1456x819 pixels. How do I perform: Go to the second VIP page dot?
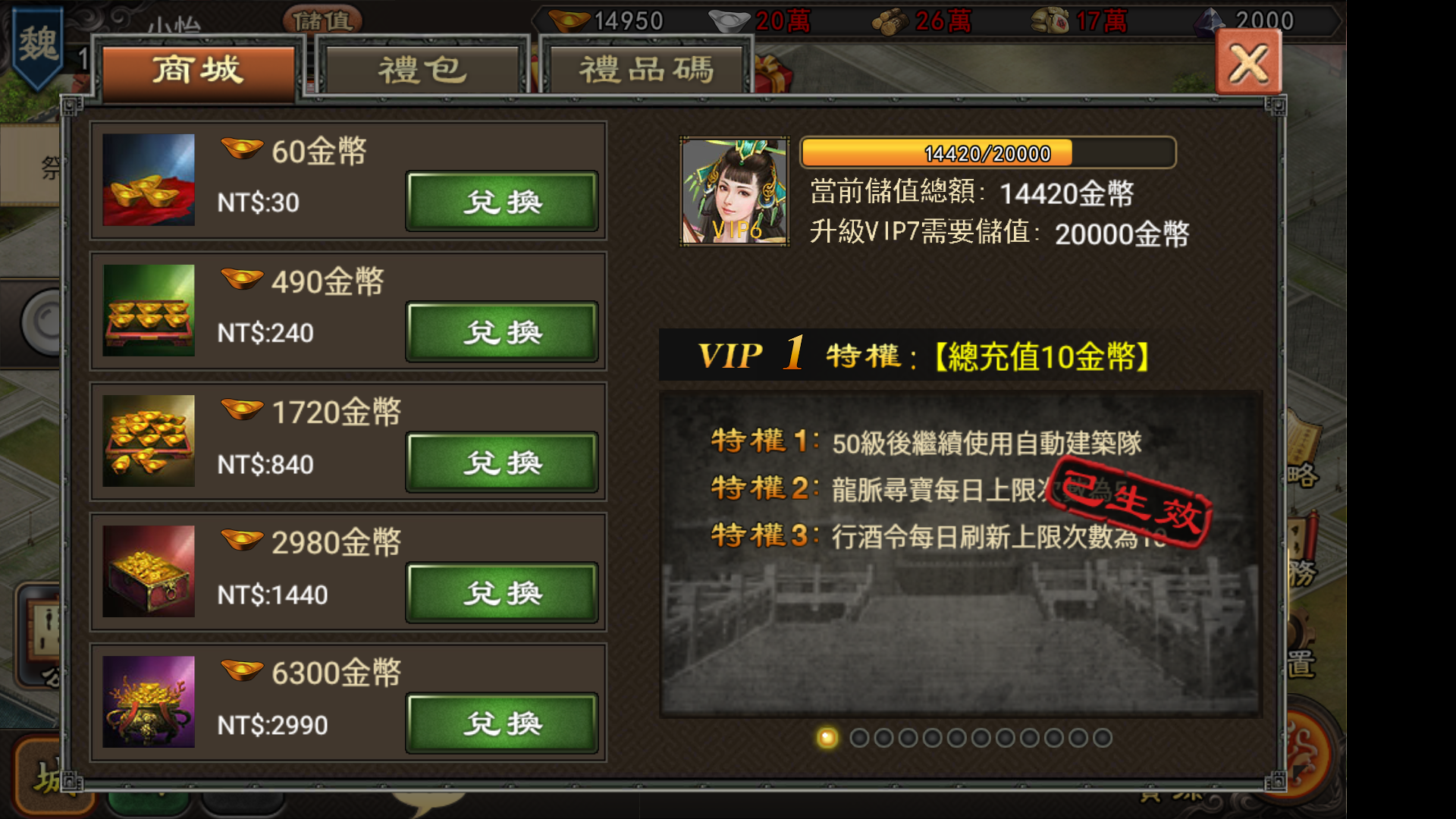coord(859,738)
